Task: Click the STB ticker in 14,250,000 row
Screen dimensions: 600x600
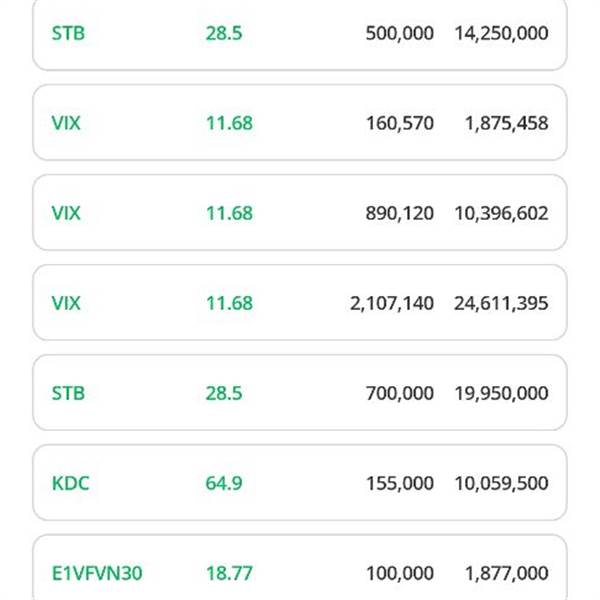Action: tap(68, 33)
